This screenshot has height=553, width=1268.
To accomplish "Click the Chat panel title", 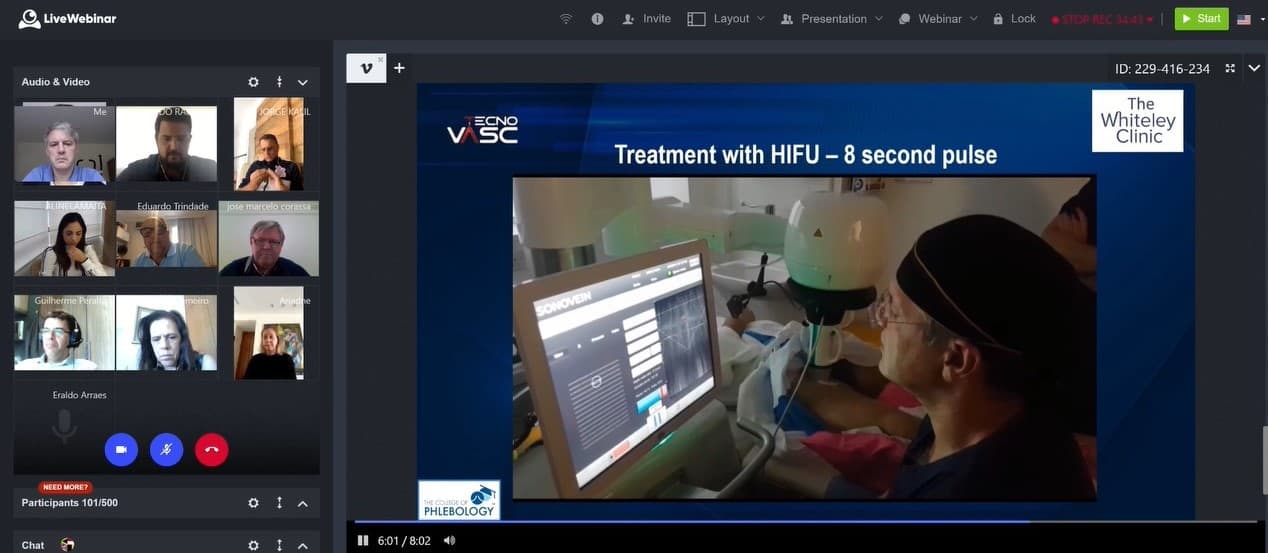I will tap(33, 545).
